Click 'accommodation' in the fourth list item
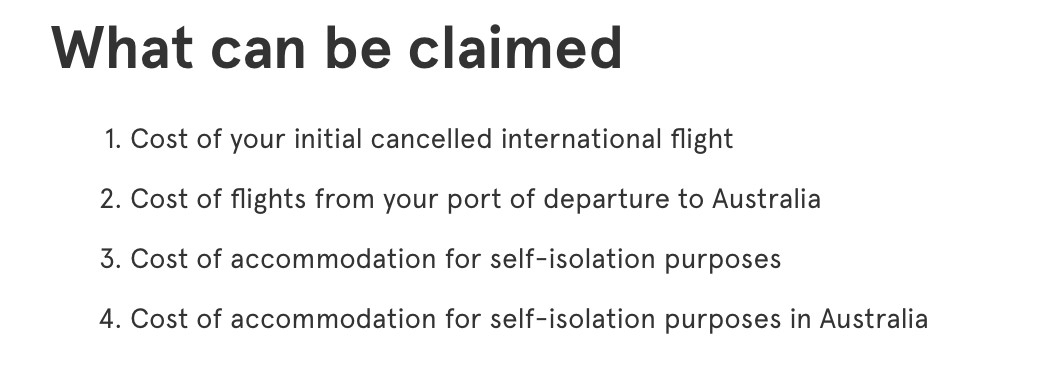 [334, 318]
